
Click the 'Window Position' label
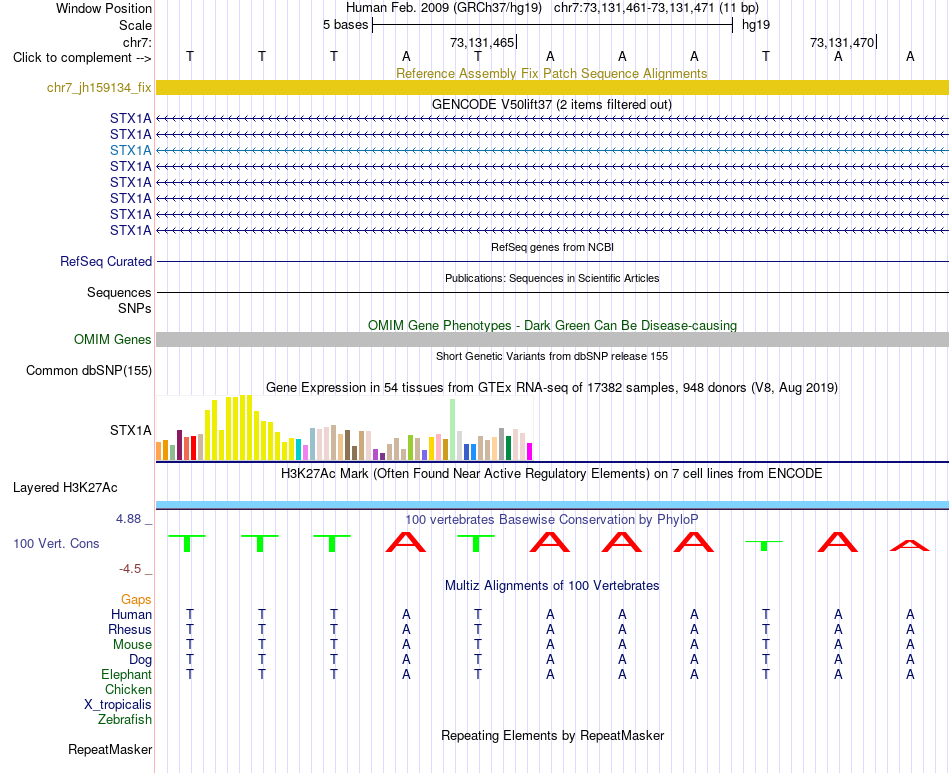pos(104,8)
